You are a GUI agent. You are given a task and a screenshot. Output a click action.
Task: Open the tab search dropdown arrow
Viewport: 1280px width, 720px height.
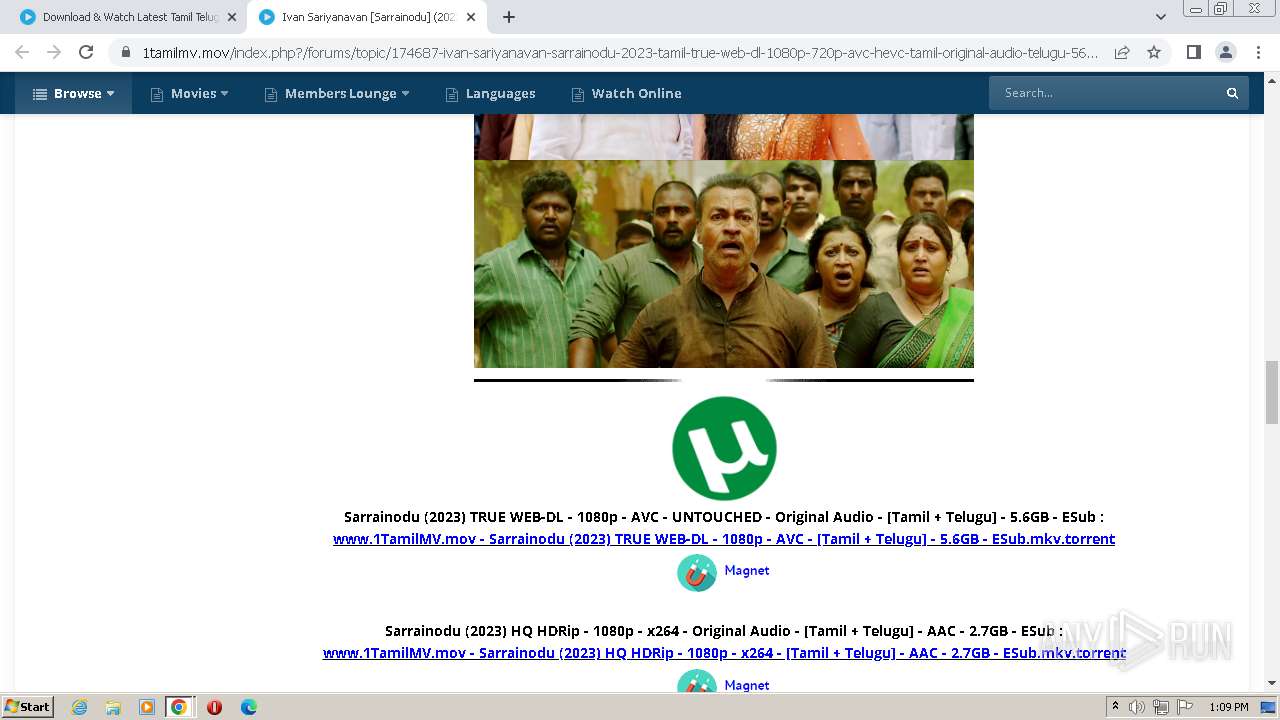(x=1160, y=17)
